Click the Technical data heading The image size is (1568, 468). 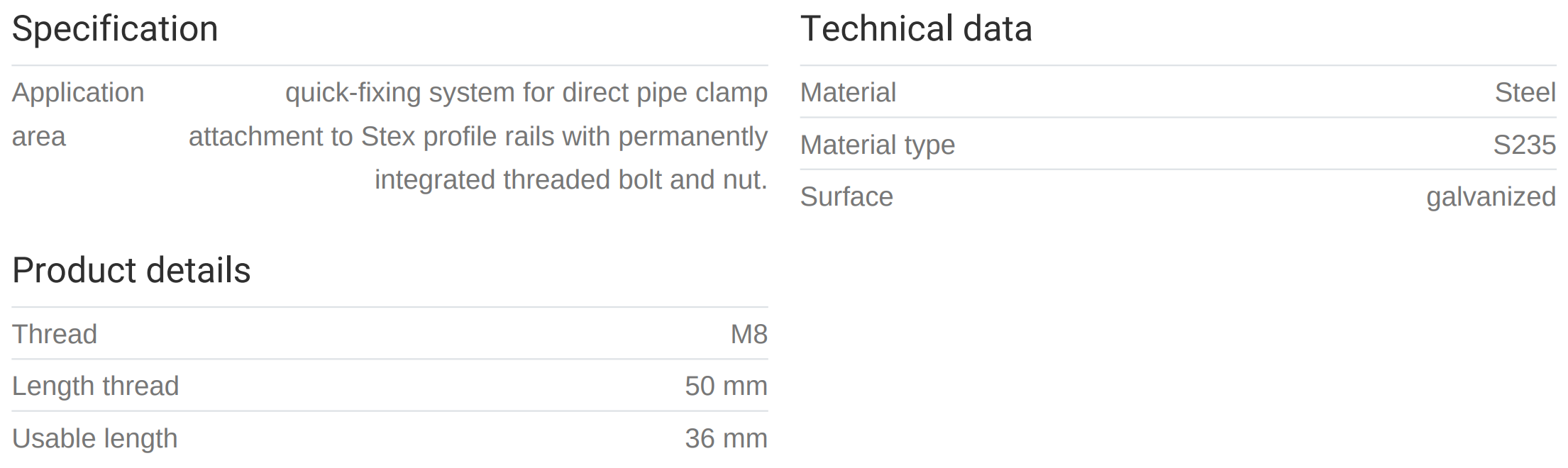(915, 30)
